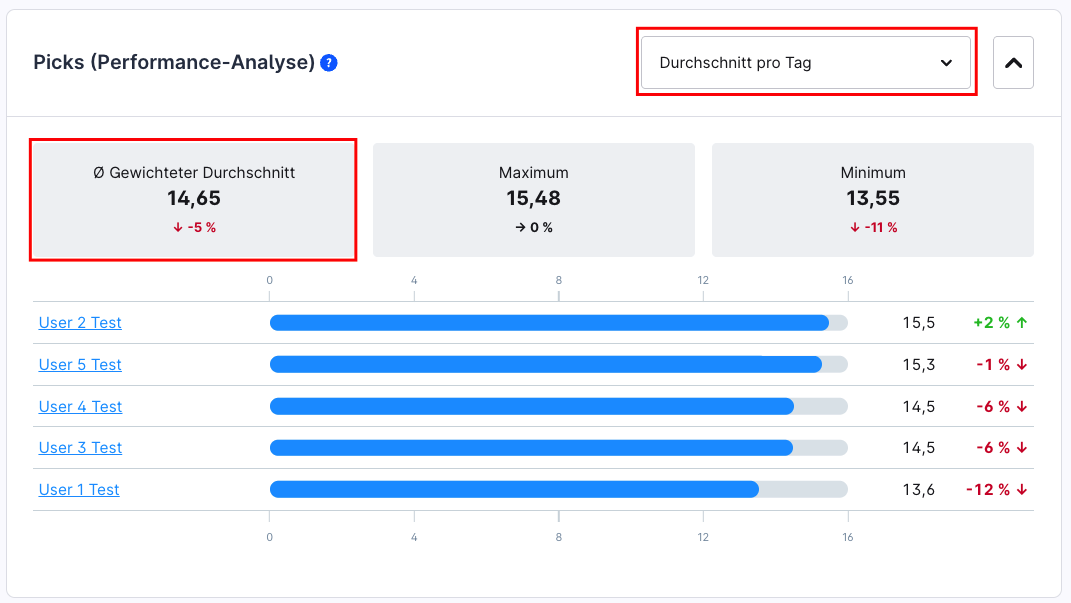Click the right arrow in Maximum card
Image resolution: width=1071 pixels, height=603 pixels.
click(520, 228)
